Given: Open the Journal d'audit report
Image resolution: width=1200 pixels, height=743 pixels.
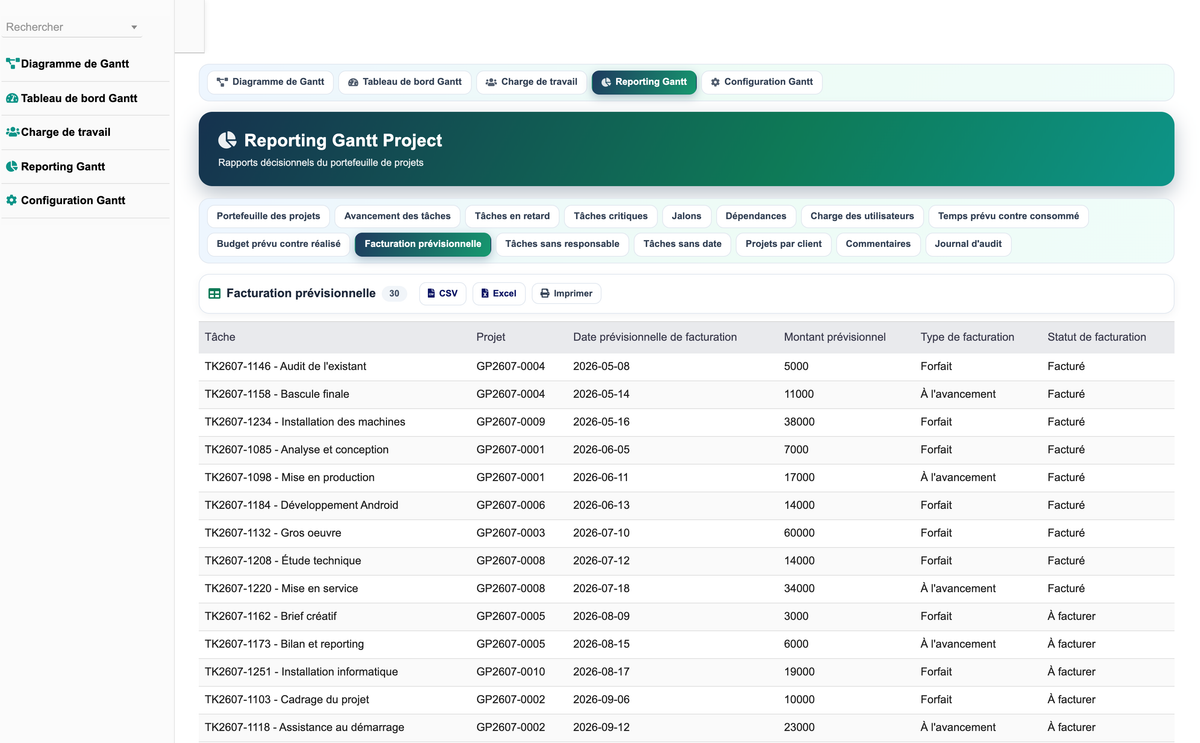Looking at the screenshot, I should point(968,244).
